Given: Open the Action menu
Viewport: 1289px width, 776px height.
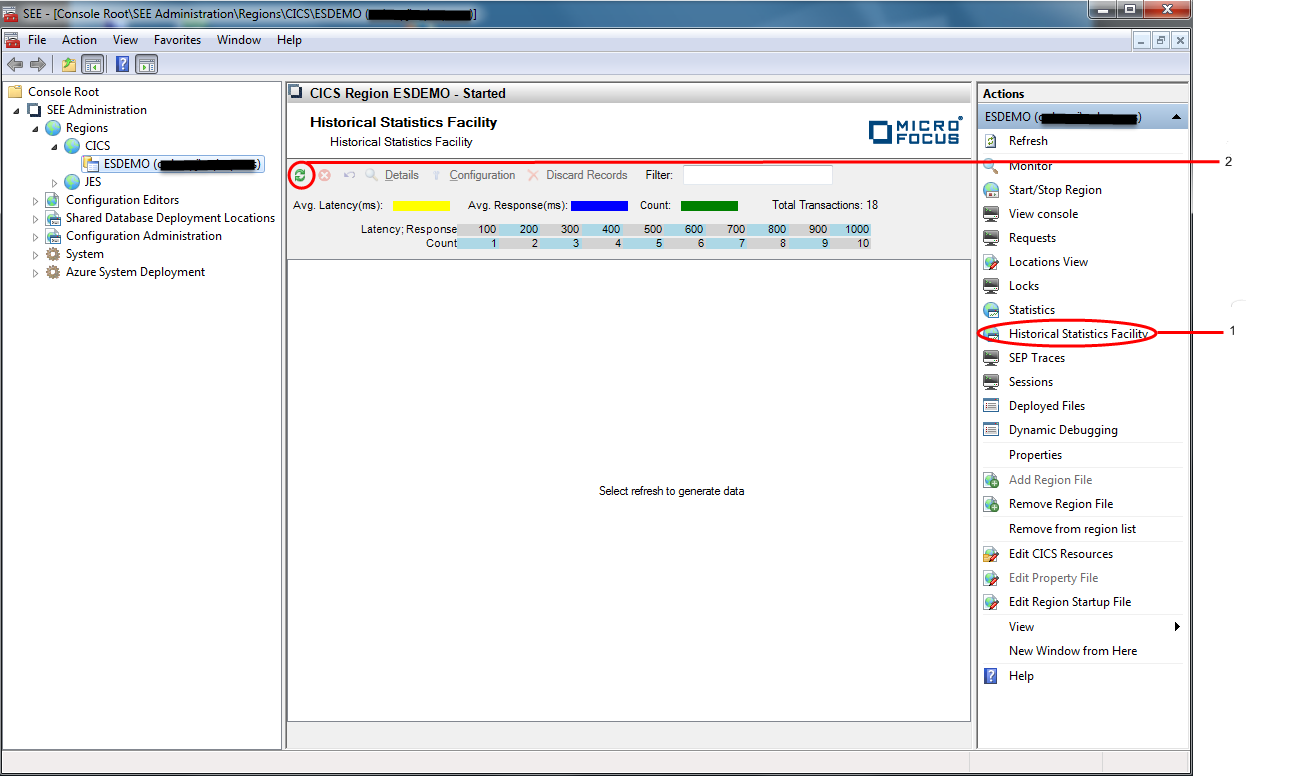Looking at the screenshot, I should tap(79, 40).
